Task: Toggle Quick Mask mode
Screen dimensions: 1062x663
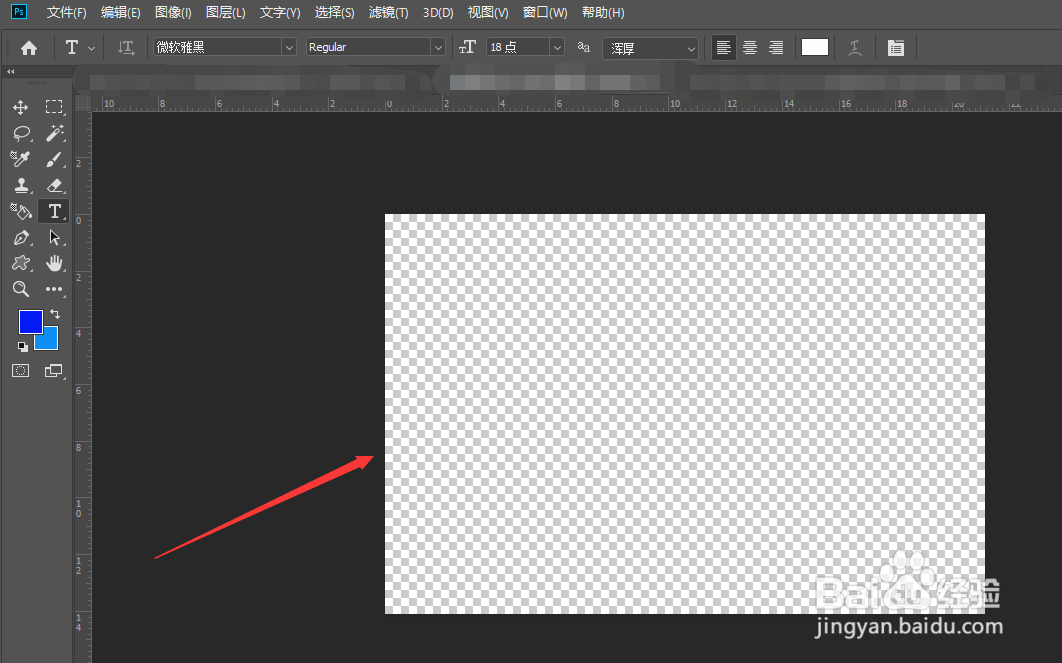Action: pyautogui.click(x=20, y=370)
